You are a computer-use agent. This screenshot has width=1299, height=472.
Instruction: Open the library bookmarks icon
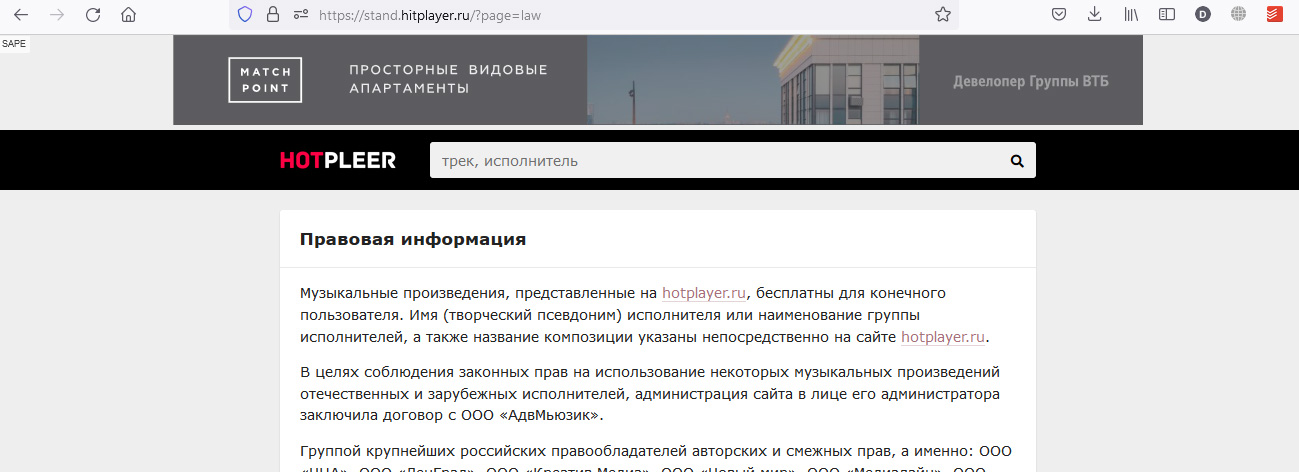coord(1131,15)
